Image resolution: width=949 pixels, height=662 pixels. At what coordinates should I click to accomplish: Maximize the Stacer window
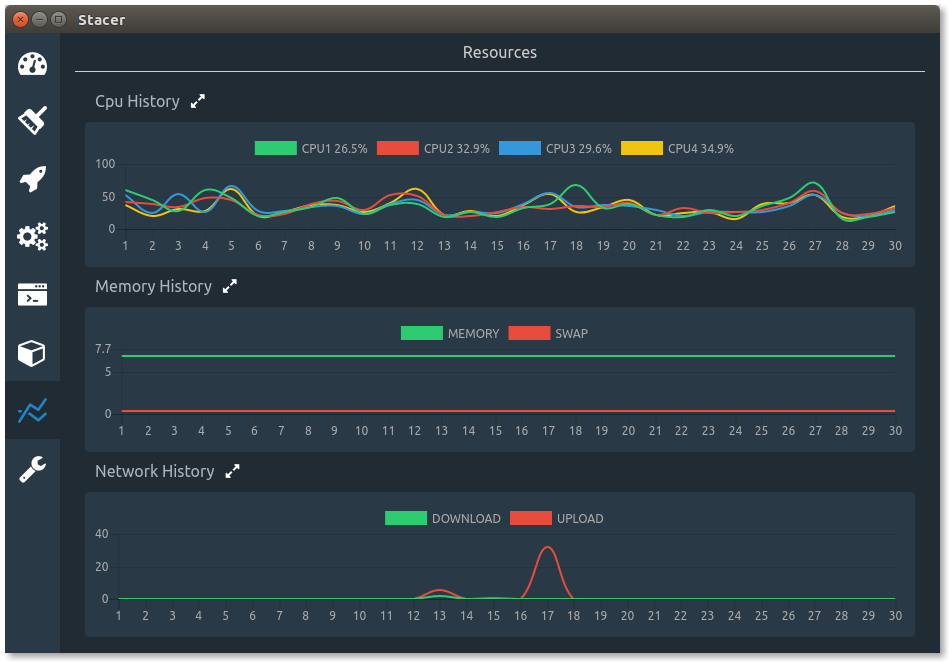(58, 19)
